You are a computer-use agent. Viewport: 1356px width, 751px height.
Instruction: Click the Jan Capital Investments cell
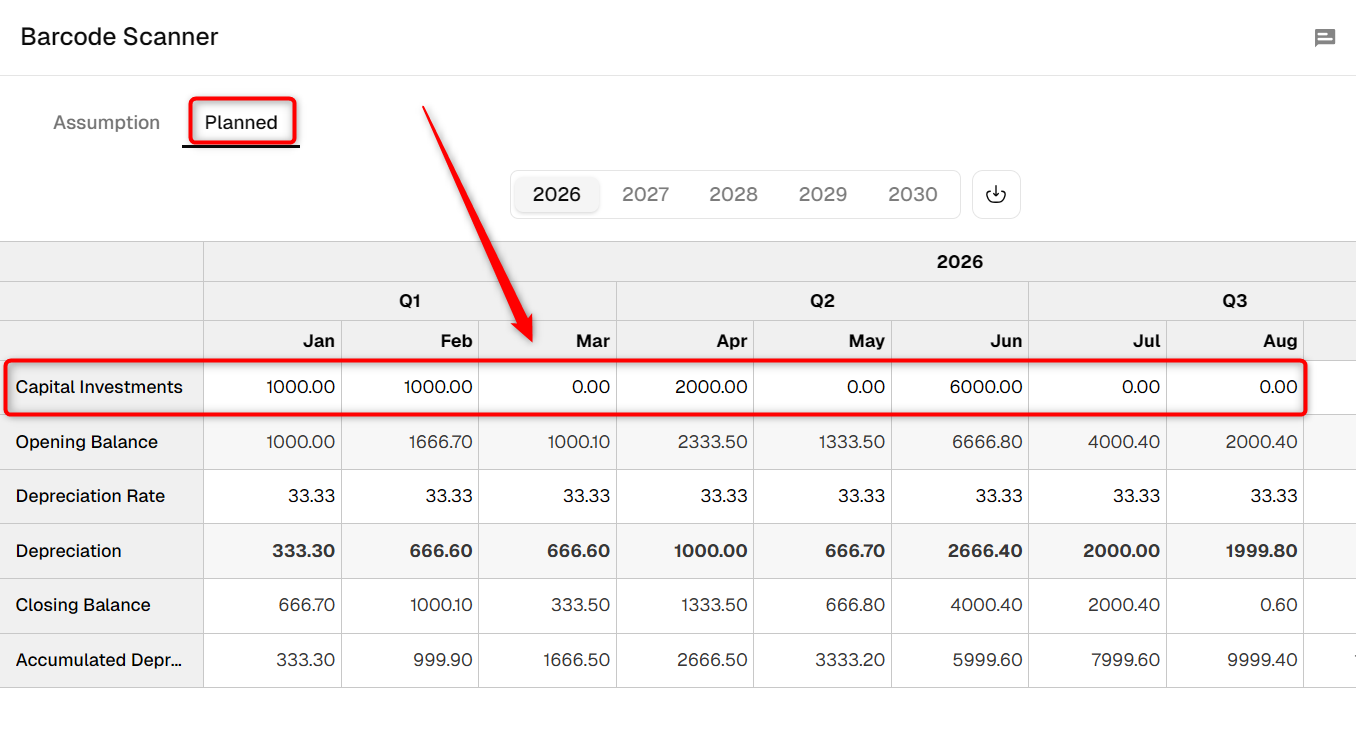point(273,387)
